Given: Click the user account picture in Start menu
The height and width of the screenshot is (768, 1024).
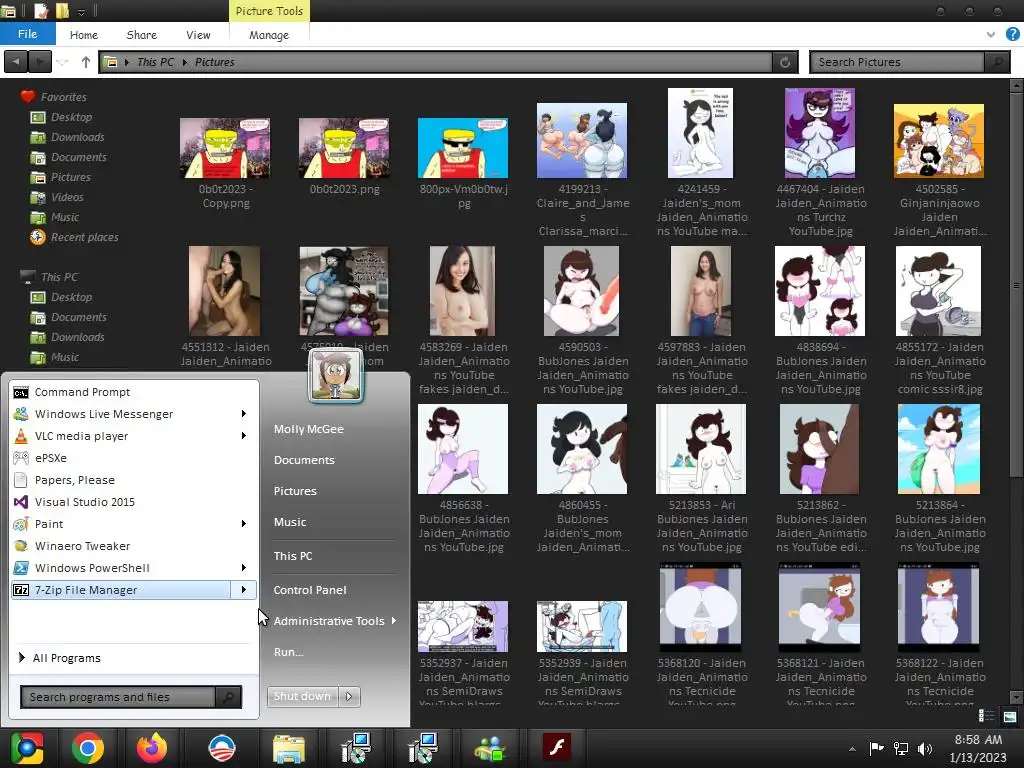Looking at the screenshot, I should click(336, 376).
